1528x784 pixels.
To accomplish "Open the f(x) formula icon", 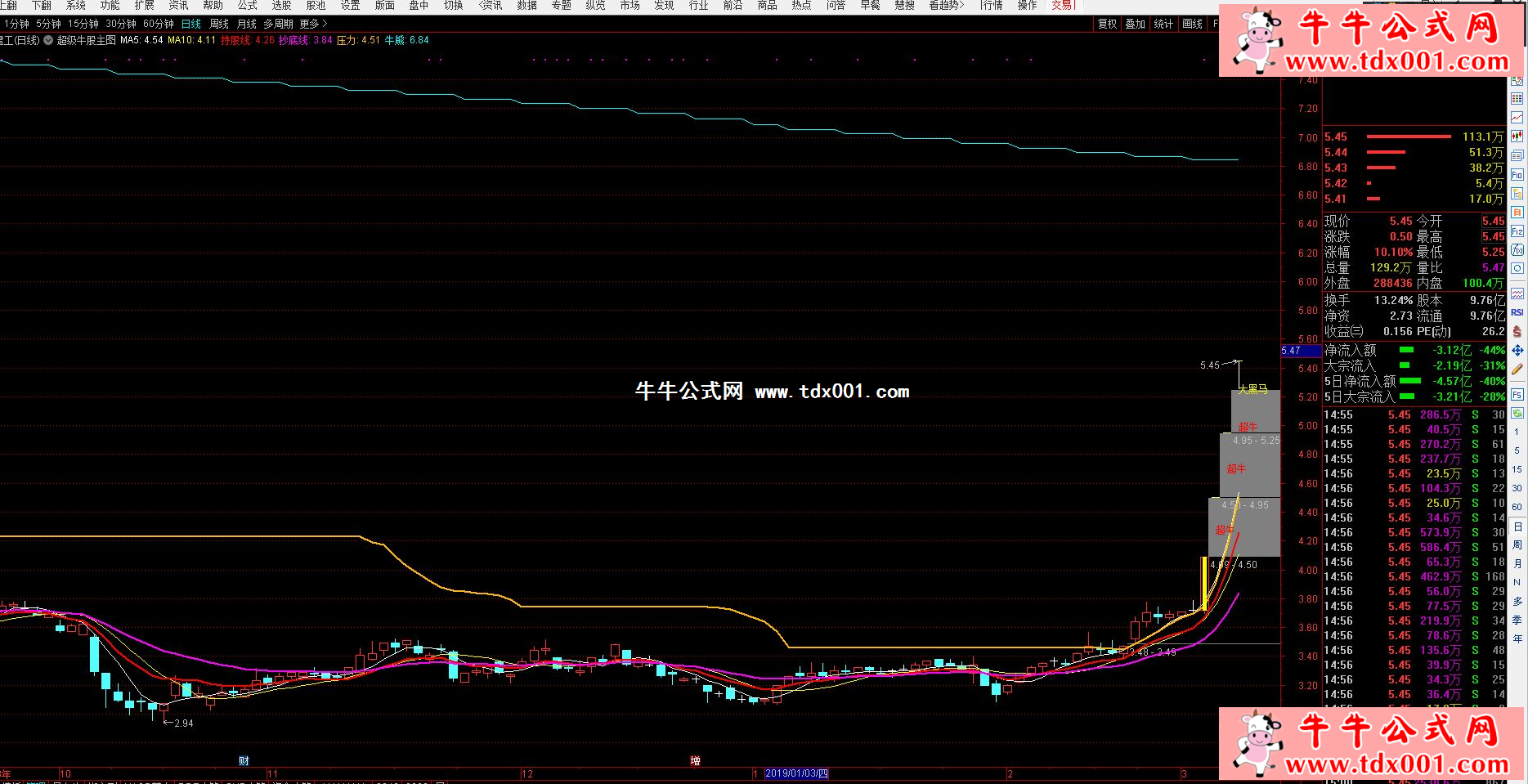I will [1517, 249].
